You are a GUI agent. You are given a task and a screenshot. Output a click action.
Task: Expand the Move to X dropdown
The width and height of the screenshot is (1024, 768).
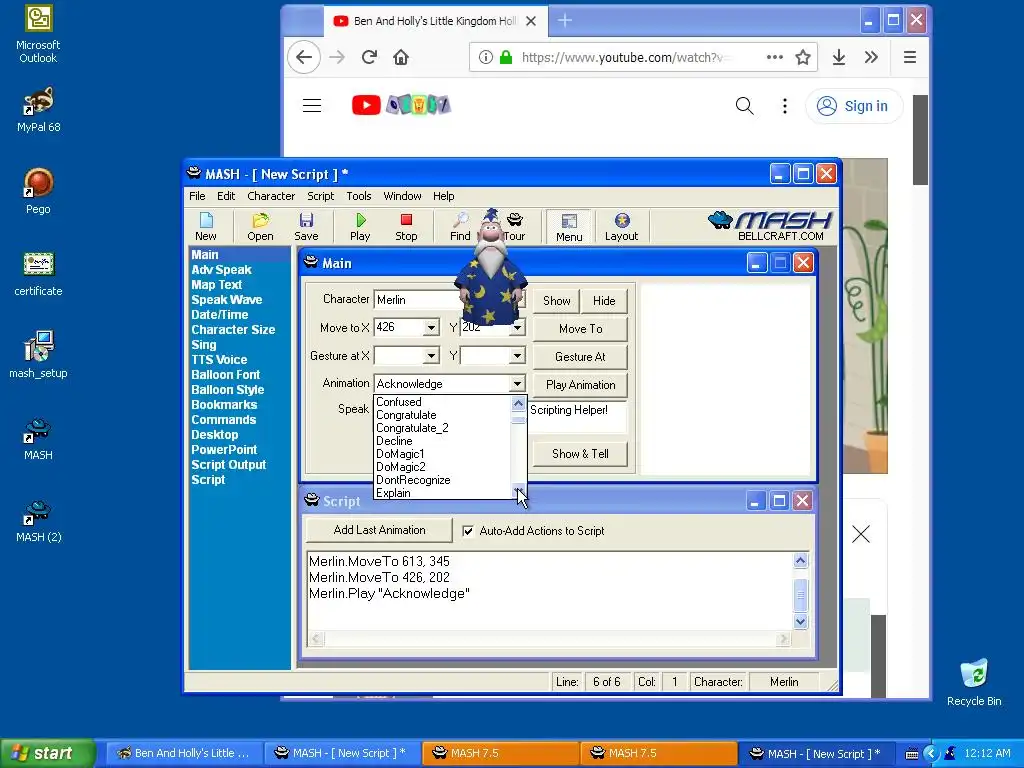pos(431,328)
